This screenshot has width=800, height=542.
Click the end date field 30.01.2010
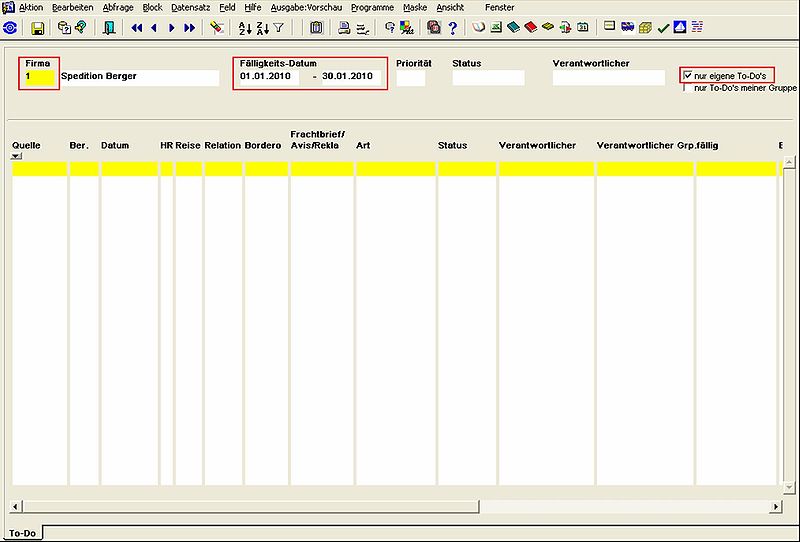pyautogui.click(x=351, y=77)
